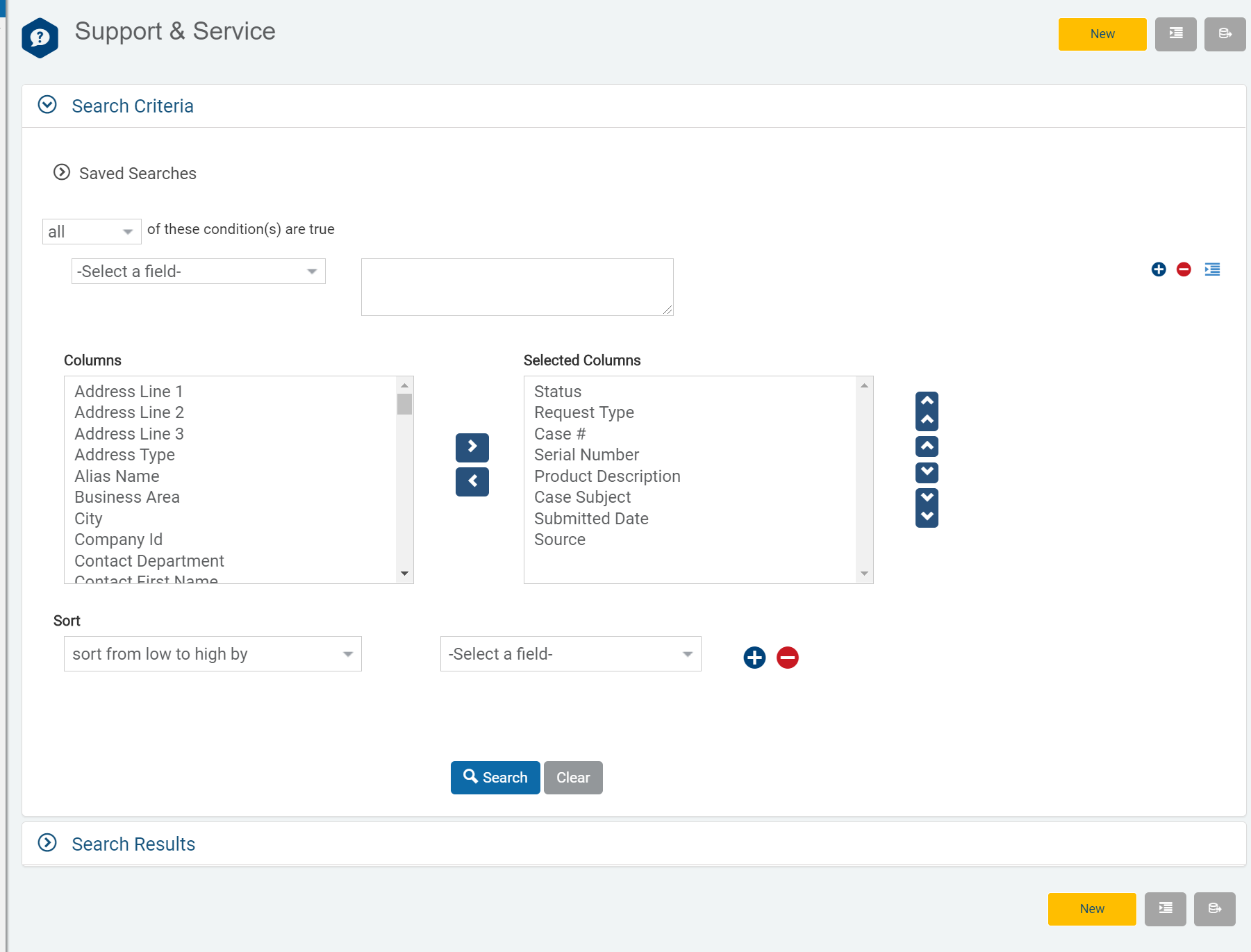1251x952 pixels.
Task: Move selected column down one position
Action: pos(927,472)
